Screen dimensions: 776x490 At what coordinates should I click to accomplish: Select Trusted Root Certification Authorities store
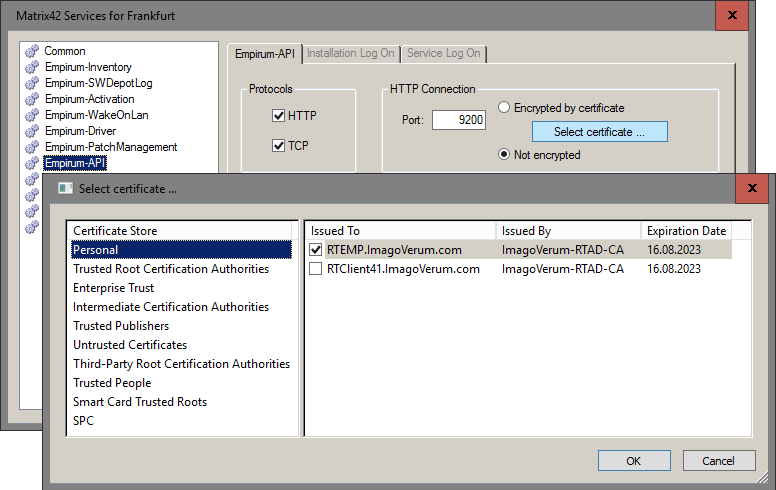click(x=171, y=269)
